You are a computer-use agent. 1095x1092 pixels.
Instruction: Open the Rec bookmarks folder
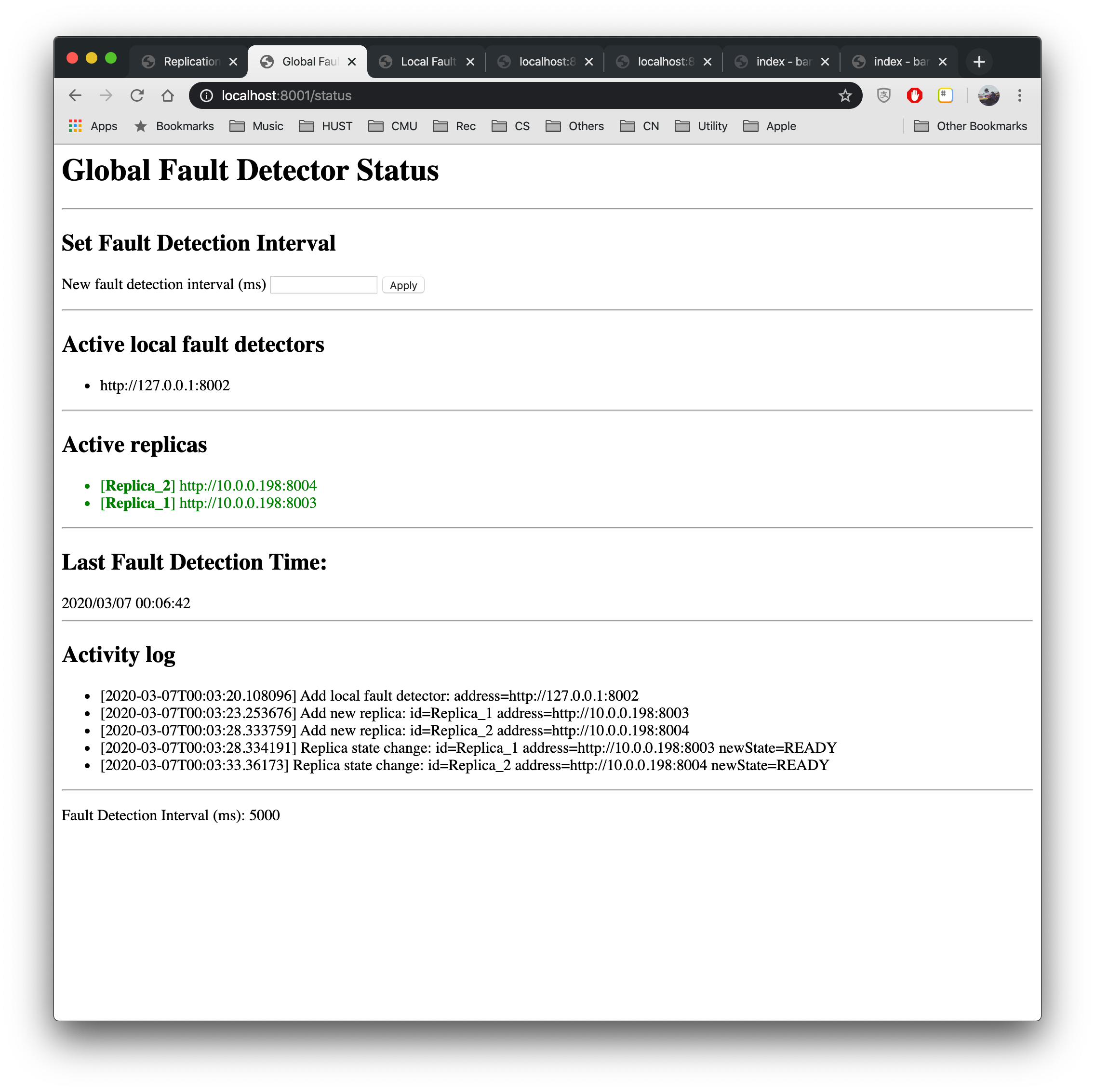click(454, 126)
